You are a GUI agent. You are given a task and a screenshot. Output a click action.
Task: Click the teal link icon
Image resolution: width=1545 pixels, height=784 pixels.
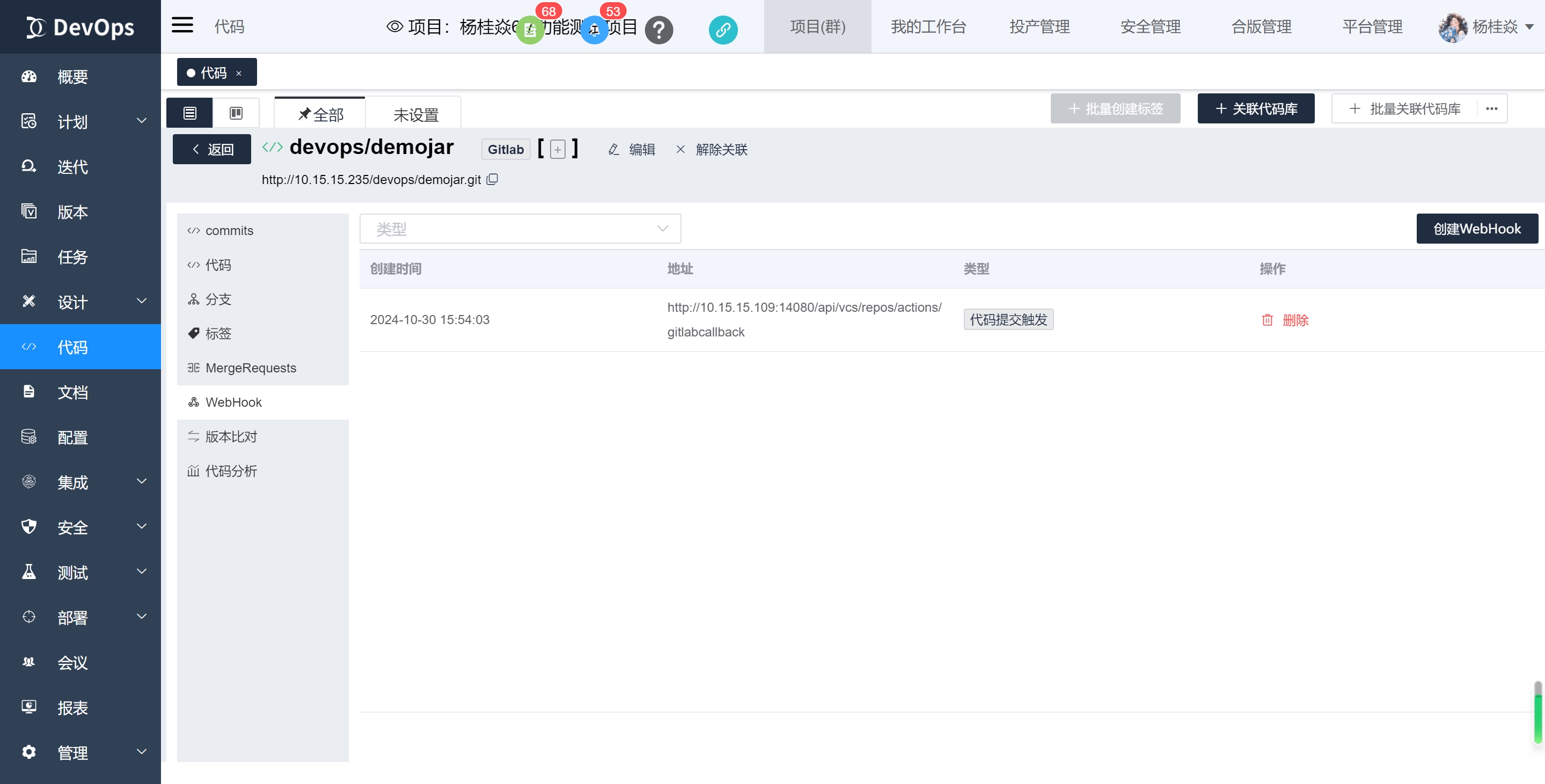pos(723,30)
